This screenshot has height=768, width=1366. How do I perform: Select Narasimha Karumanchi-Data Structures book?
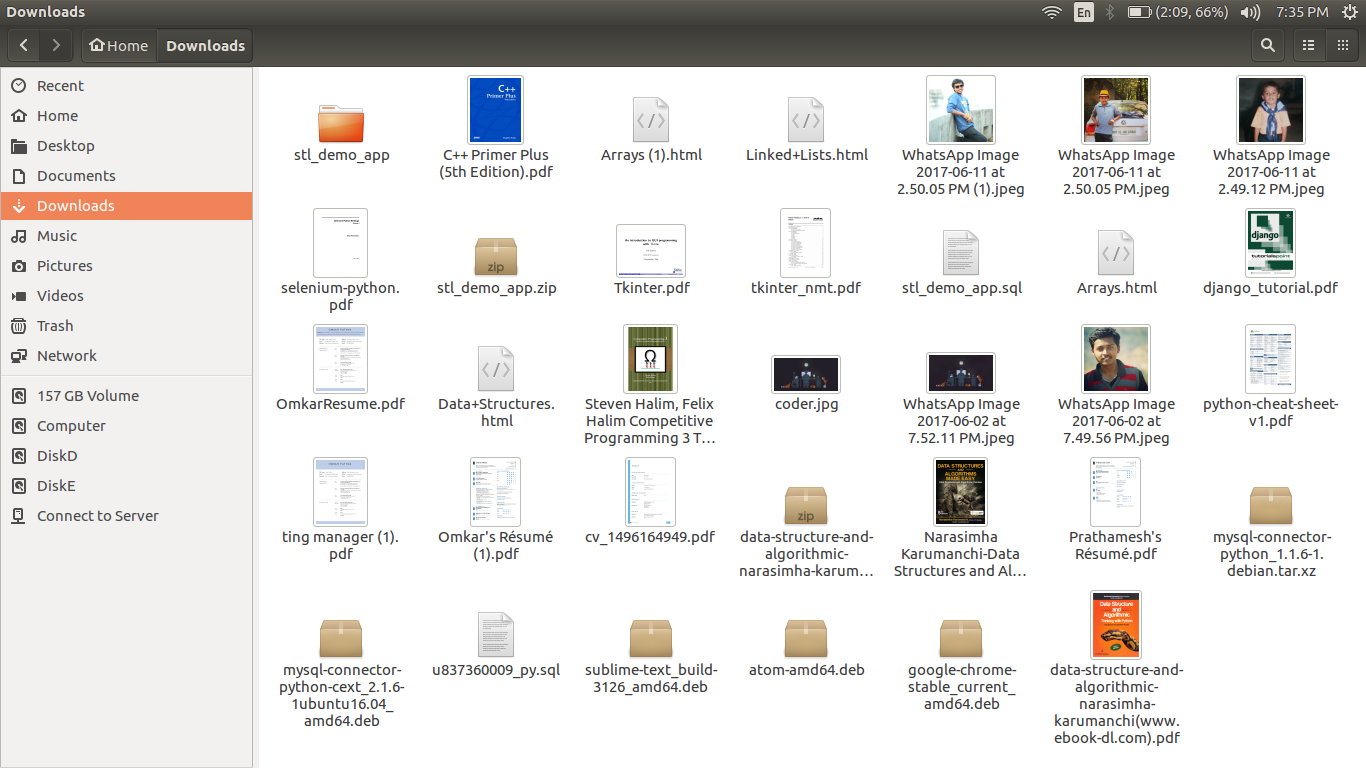961,492
